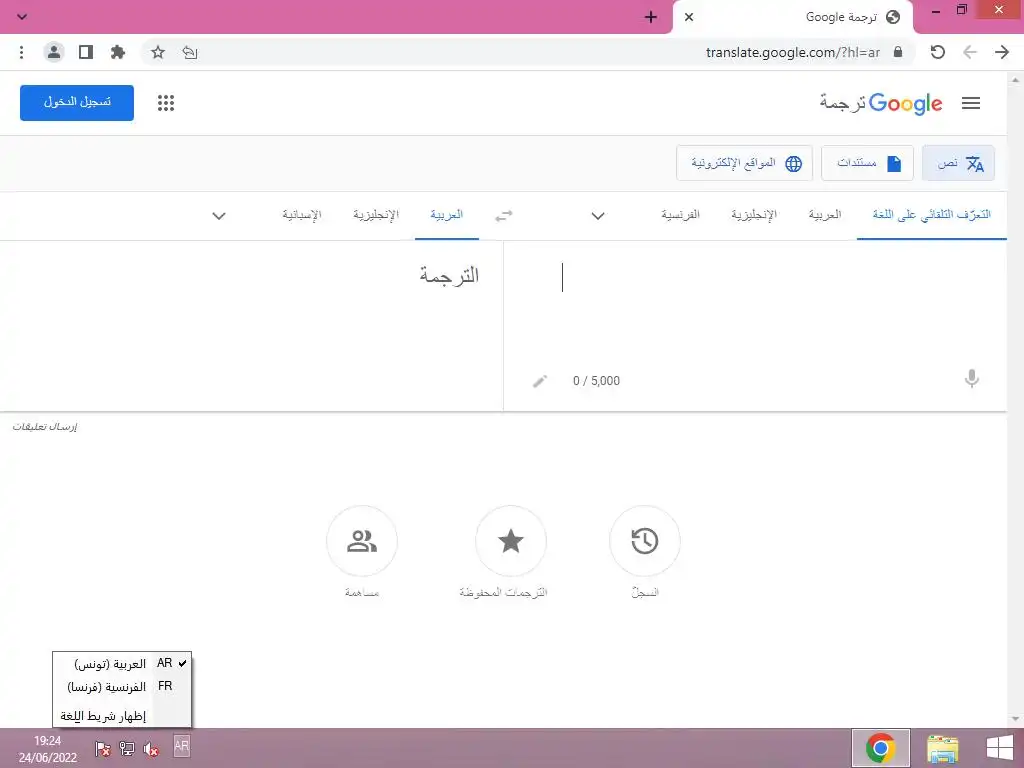Choose الإنجليزية as target language
The height and width of the screenshot is (768, 1024).
[x=376, y=215]
